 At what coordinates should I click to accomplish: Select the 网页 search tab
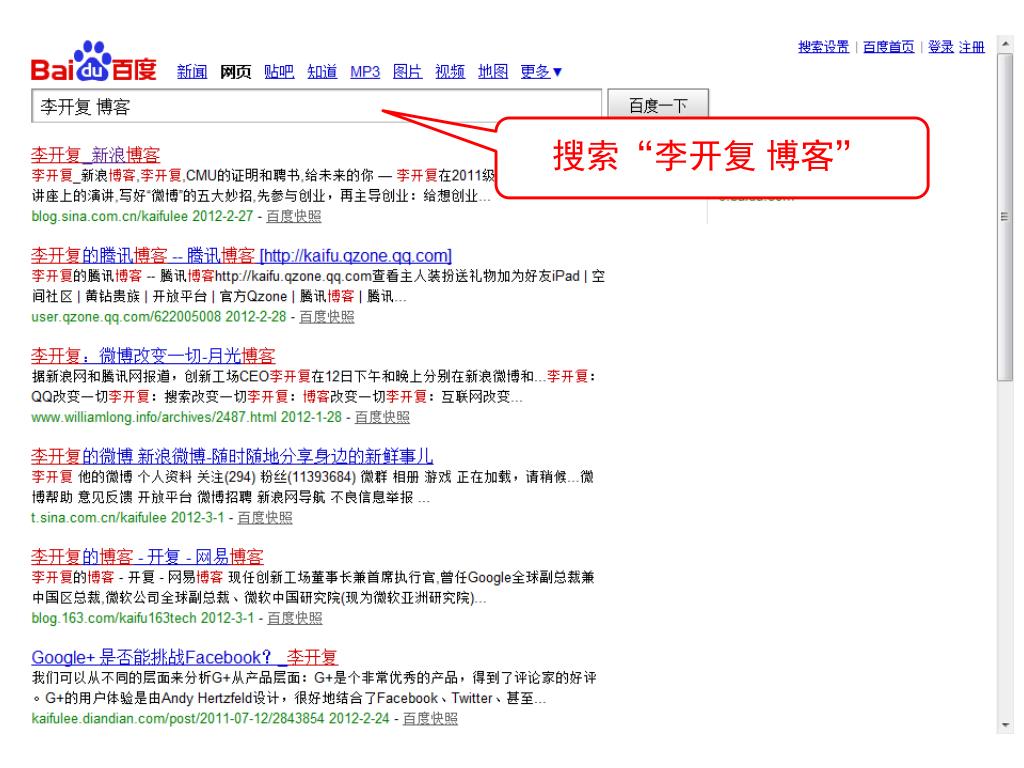click(x=235, y=72)
